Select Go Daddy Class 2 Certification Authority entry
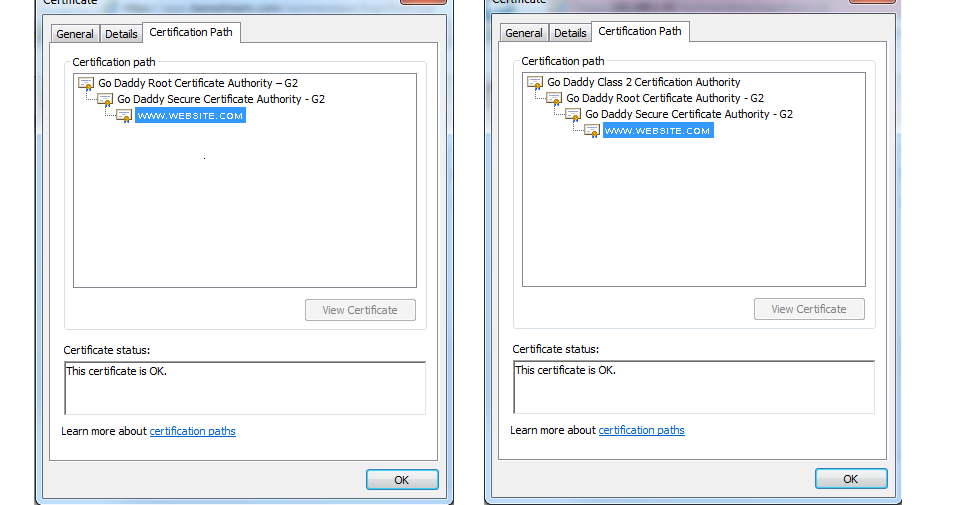The image size is (960, 505). click(x=643, y=82)
